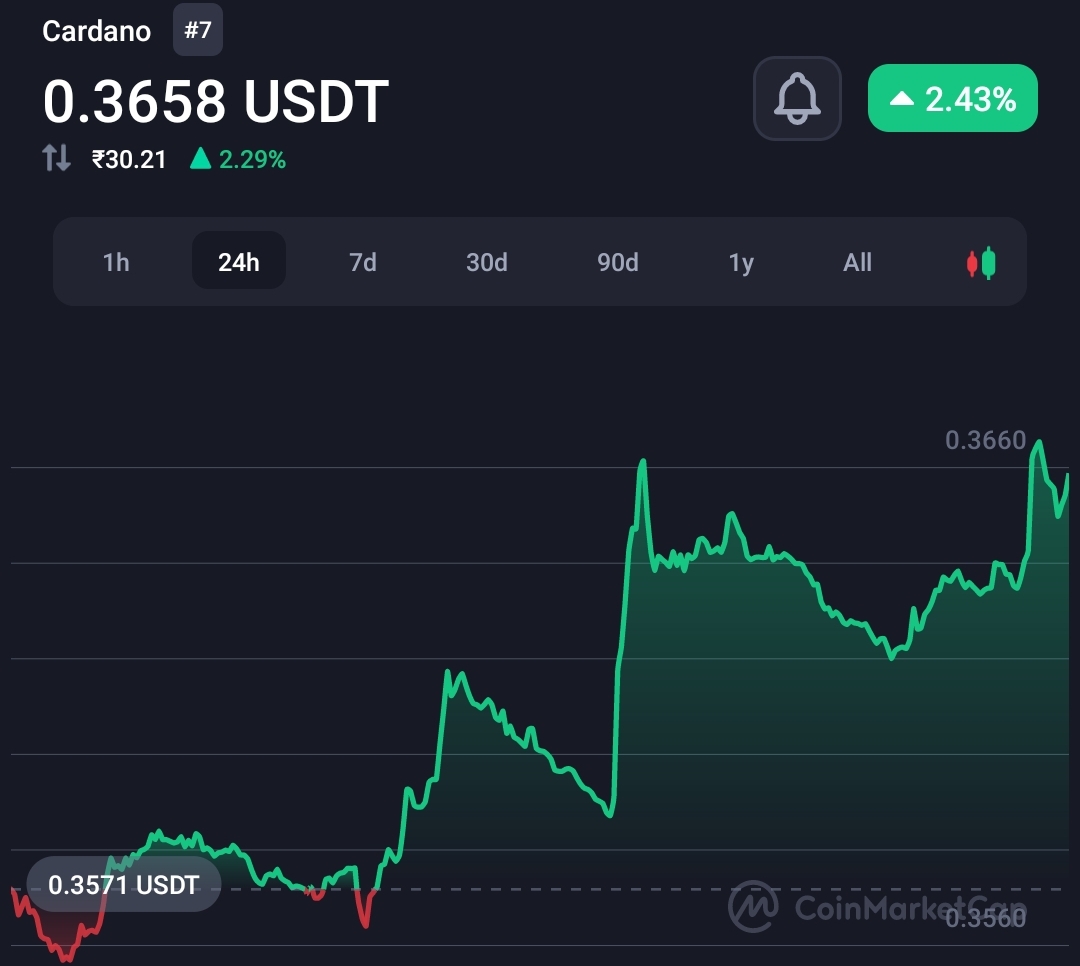
Task: Tap the Cardano coin name
Action: click(96, 31)
